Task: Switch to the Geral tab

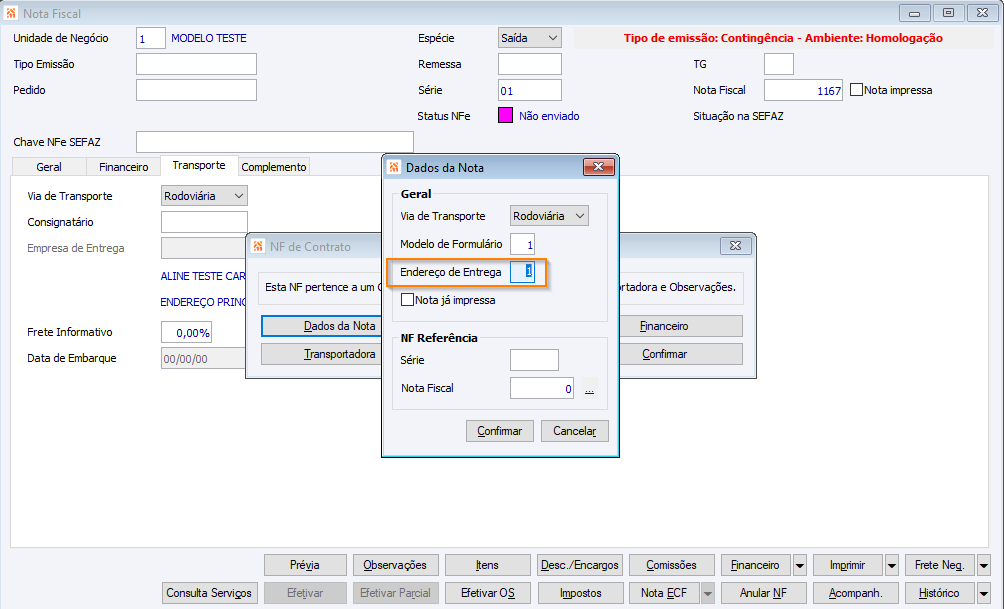Action: point(49,166)
